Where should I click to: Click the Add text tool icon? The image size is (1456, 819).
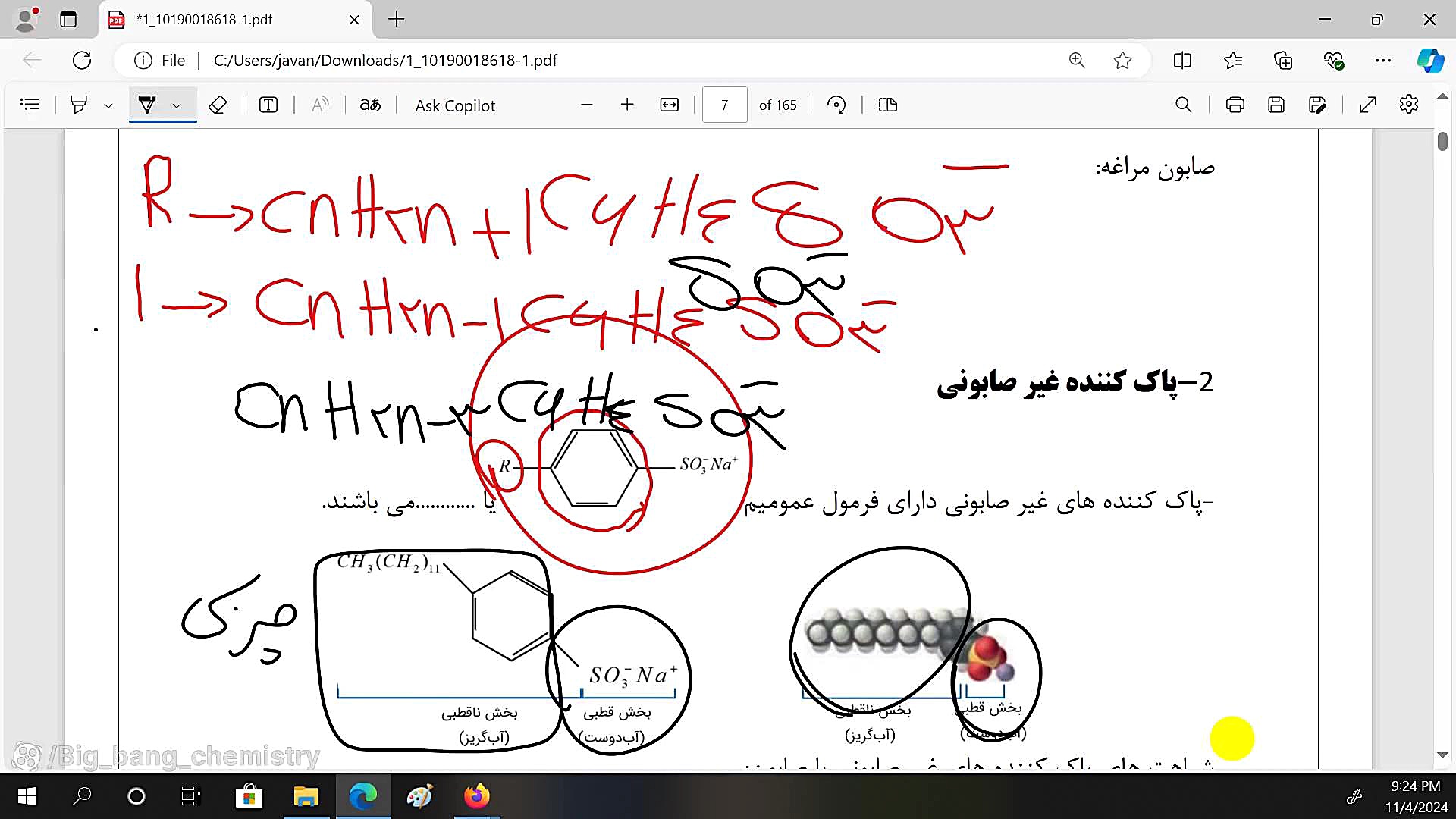click(x=268, y=105)
